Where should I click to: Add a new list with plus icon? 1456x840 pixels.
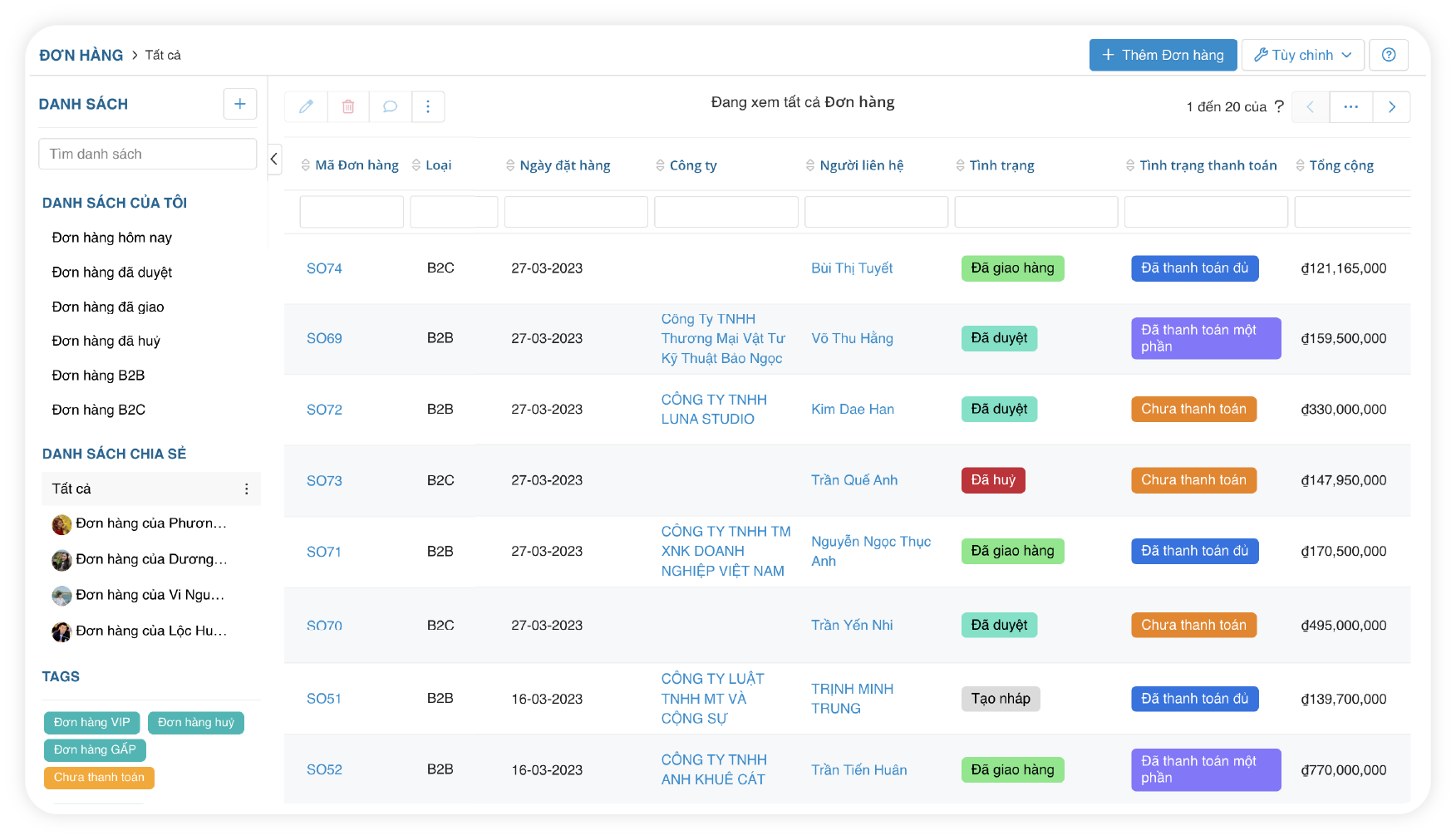(239, 104)
